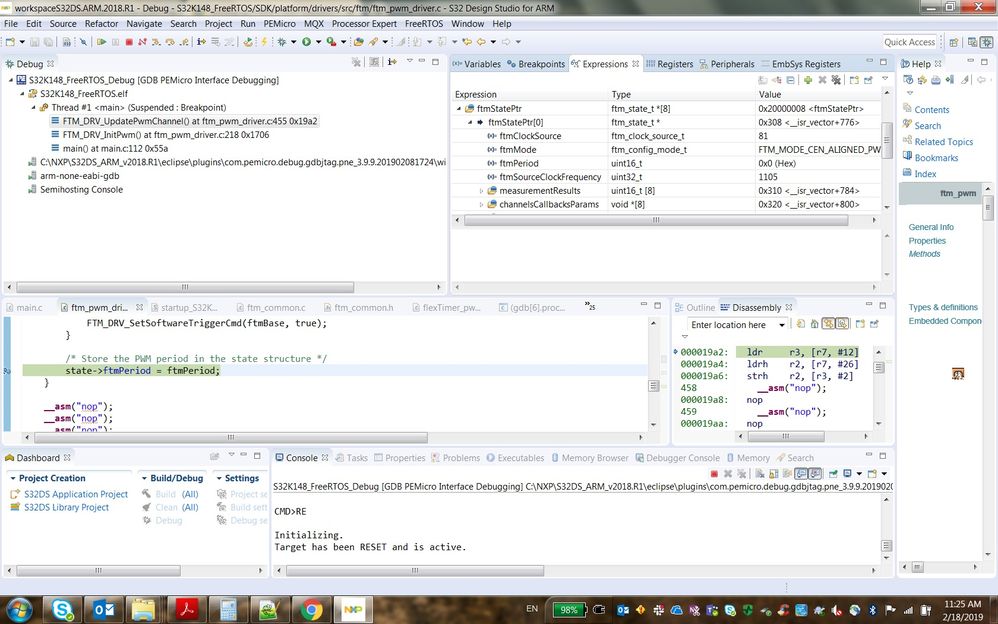Click the New file icon in toolbar
The height and width of the screenshot is (624, 998).
[x=11, y=42]
